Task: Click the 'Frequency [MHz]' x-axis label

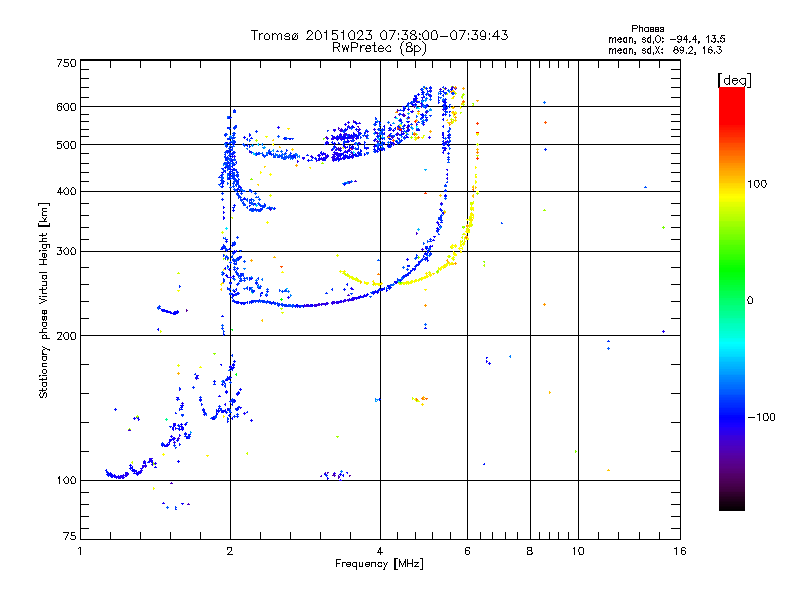Action: 379,564
